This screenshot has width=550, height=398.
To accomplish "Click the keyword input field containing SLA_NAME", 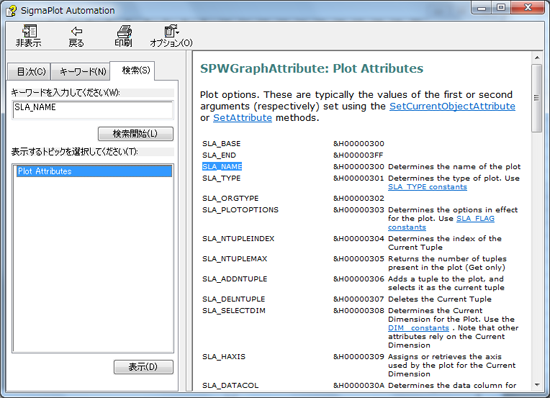I will (93, 110).
